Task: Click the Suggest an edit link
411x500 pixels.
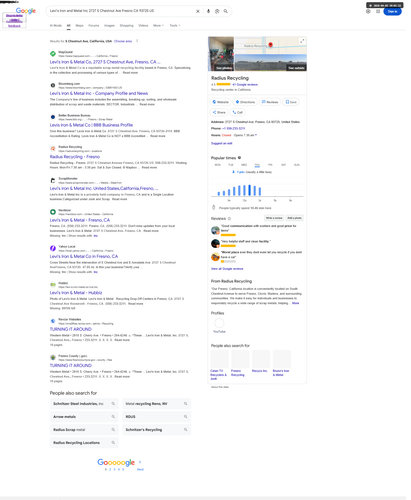Action: pyautogui.click(x=222, y=143)
